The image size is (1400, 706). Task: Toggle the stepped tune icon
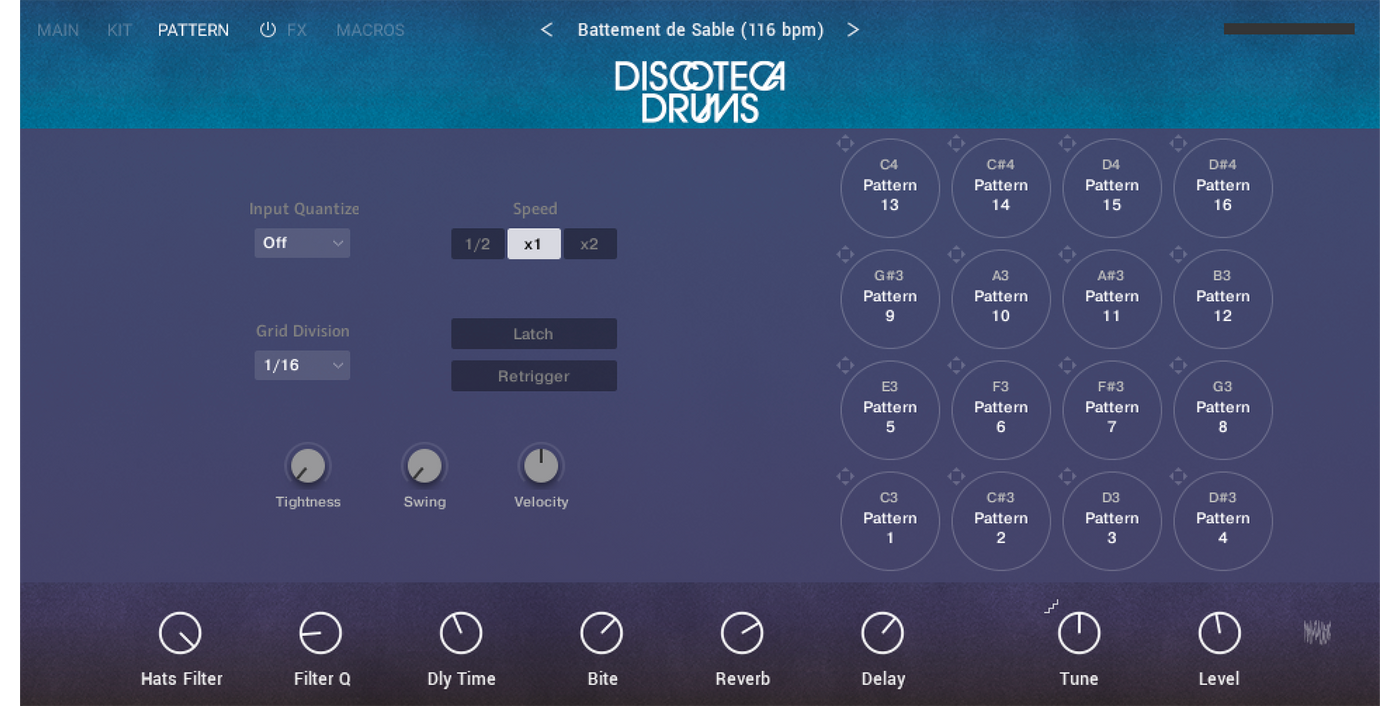tap(1052, 606)
